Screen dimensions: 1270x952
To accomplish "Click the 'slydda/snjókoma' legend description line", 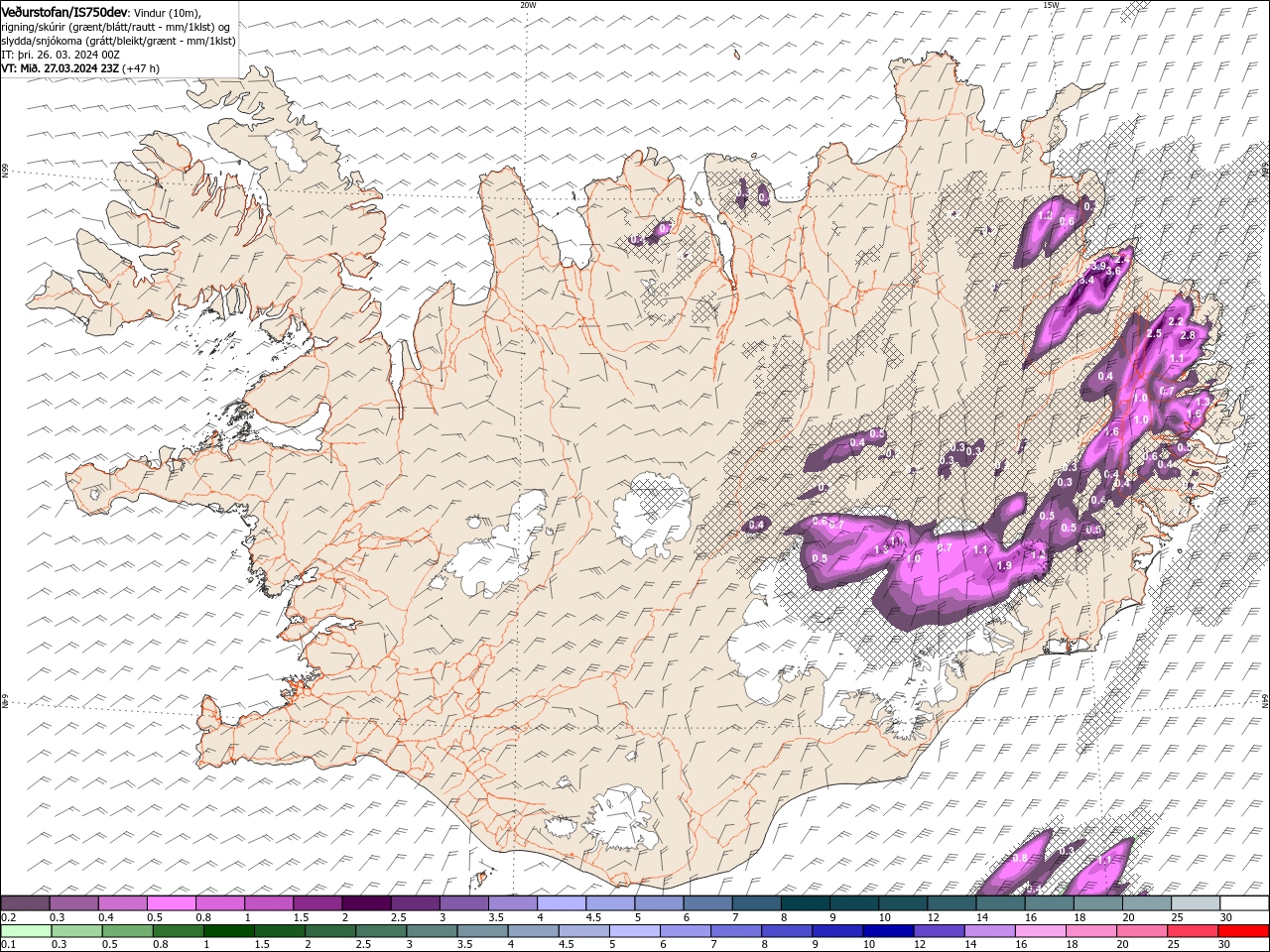I will click(x=118, y=41).
